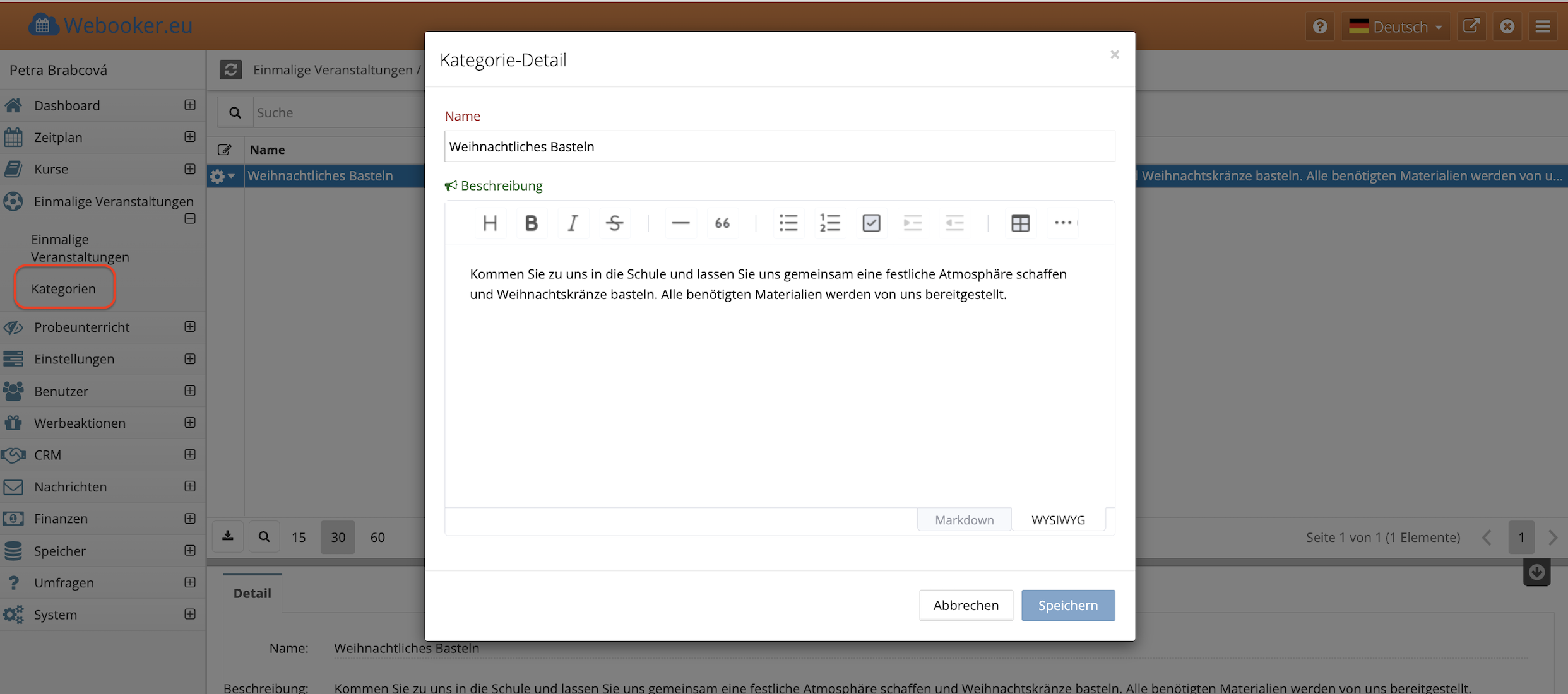Switch editor to WYSIWYG mode
1568x694 pixels.
[1058, 520]
